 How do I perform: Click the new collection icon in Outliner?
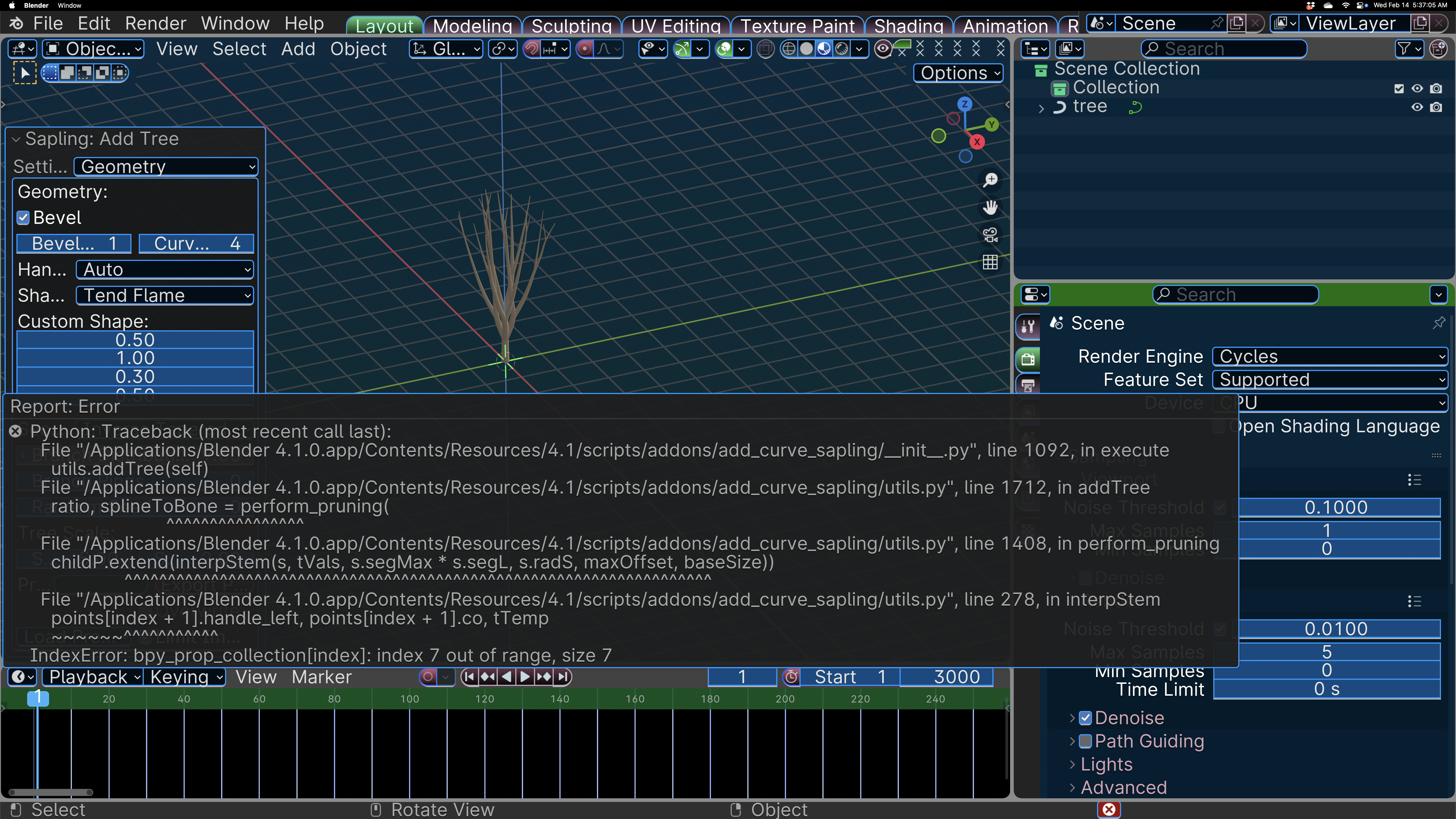(1438, 49)
